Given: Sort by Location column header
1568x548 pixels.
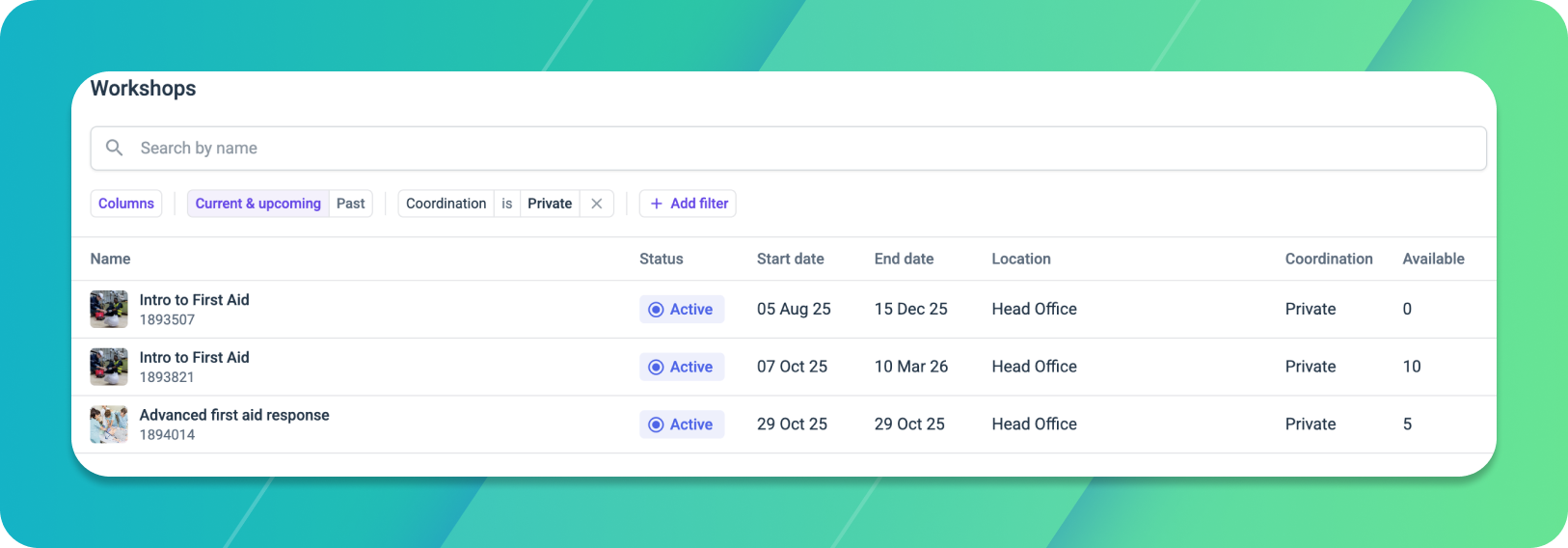Looking at the screenshot, I should coord(1021,259).
